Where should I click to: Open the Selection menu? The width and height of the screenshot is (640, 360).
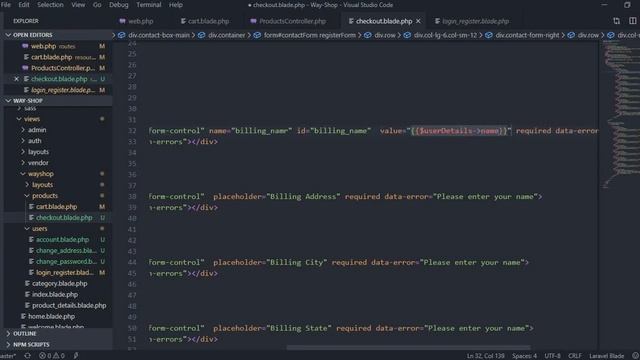click(50, 5)
